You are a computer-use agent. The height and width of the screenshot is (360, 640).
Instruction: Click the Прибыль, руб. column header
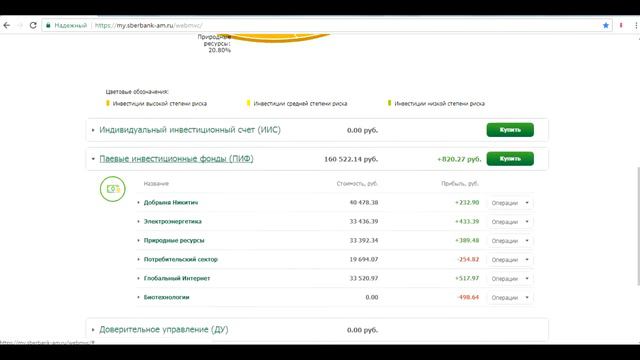tap(460, 184)
